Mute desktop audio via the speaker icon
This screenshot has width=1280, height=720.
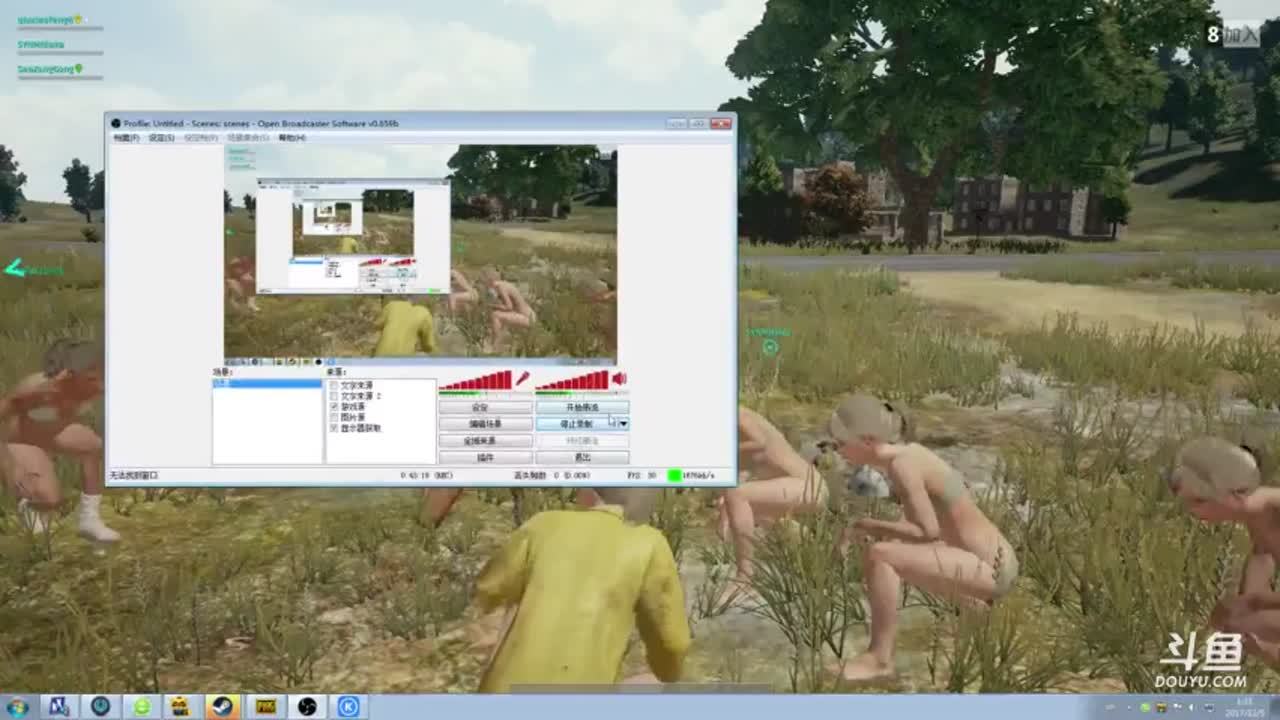(x=619, y=379)
